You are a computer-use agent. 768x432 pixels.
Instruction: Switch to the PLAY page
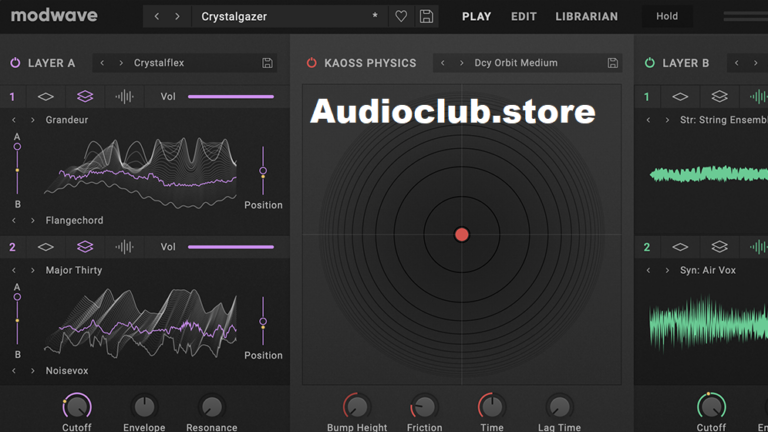point(476,17)
